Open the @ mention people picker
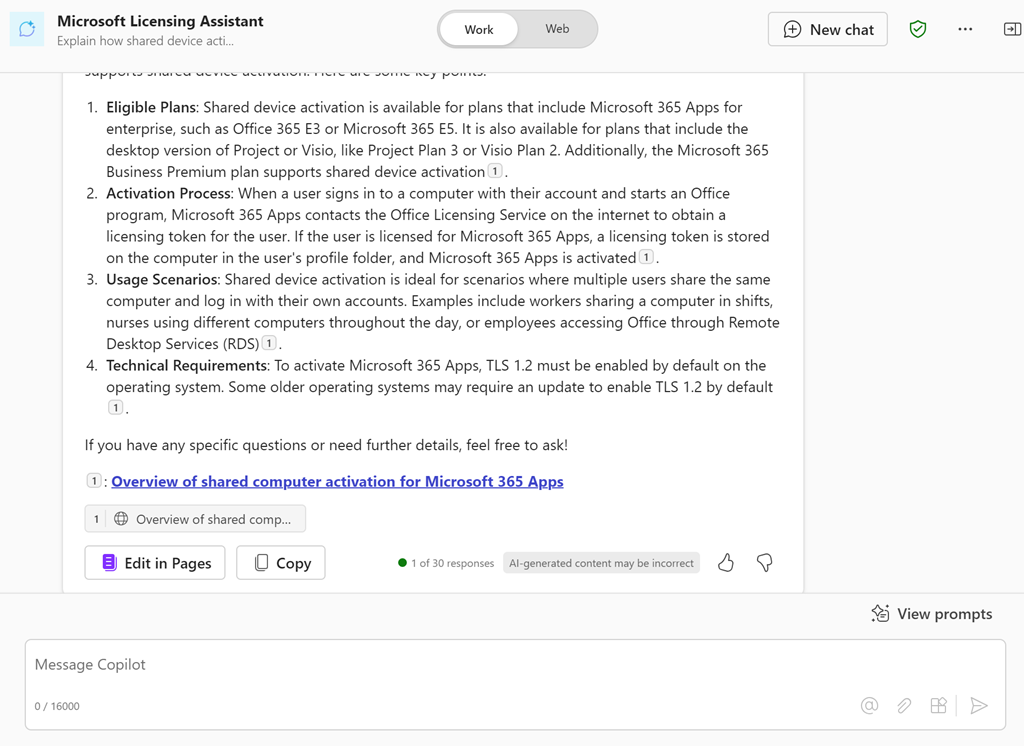1024x746 pixels. [870, 705]
